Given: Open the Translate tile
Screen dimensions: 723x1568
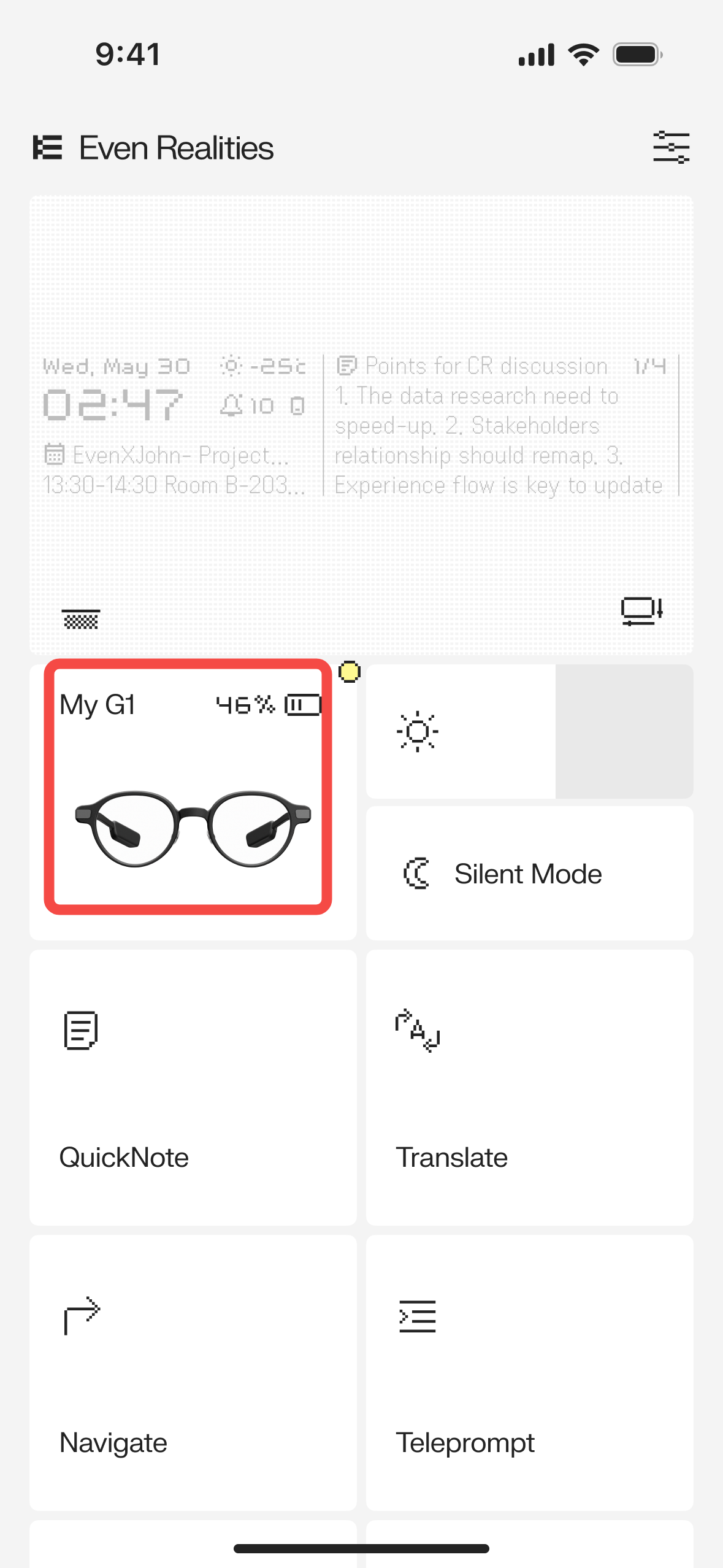Looking at the screenshot, I should click(530, 1088).
